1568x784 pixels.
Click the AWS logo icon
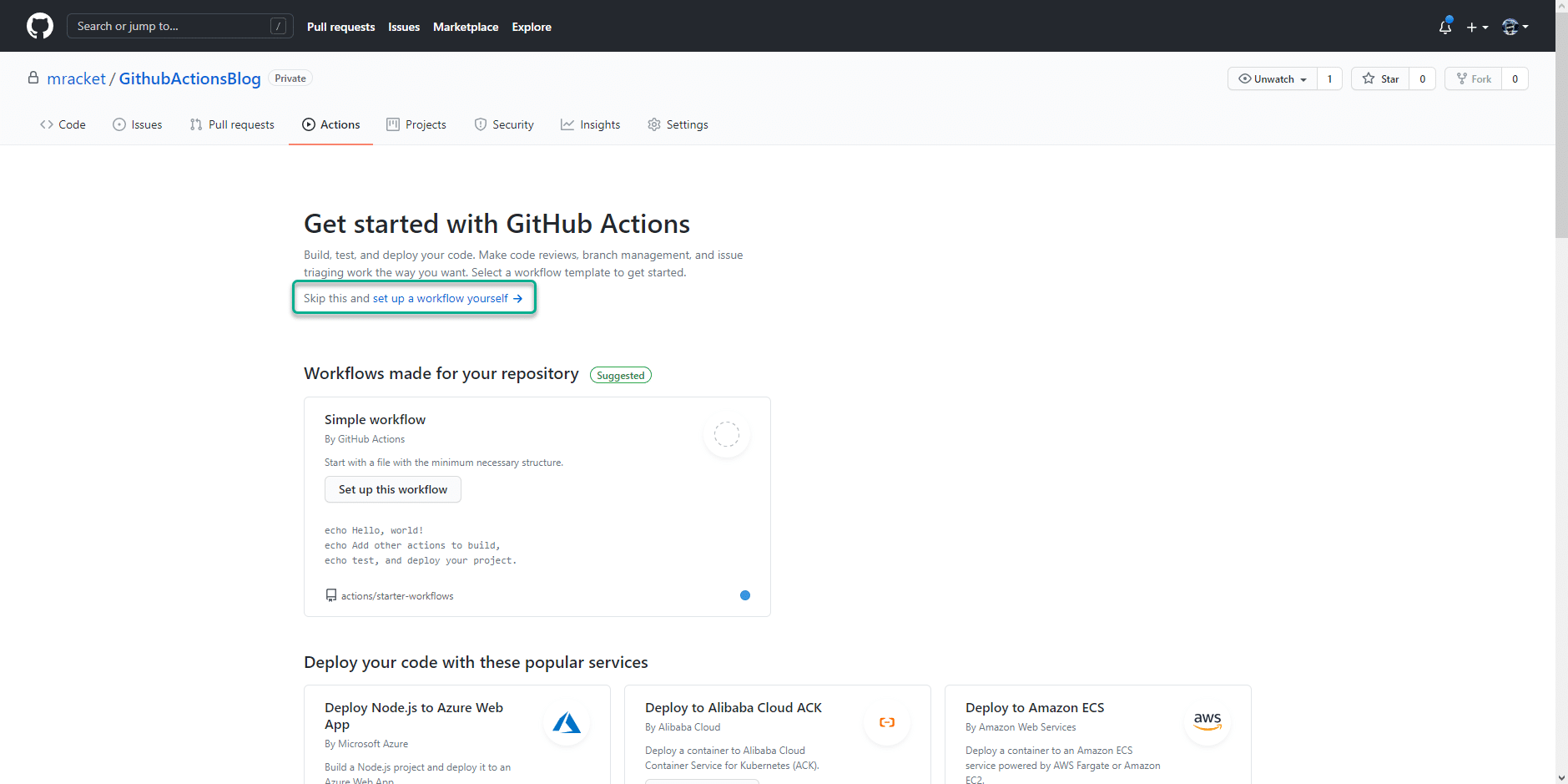point(1208,722)
